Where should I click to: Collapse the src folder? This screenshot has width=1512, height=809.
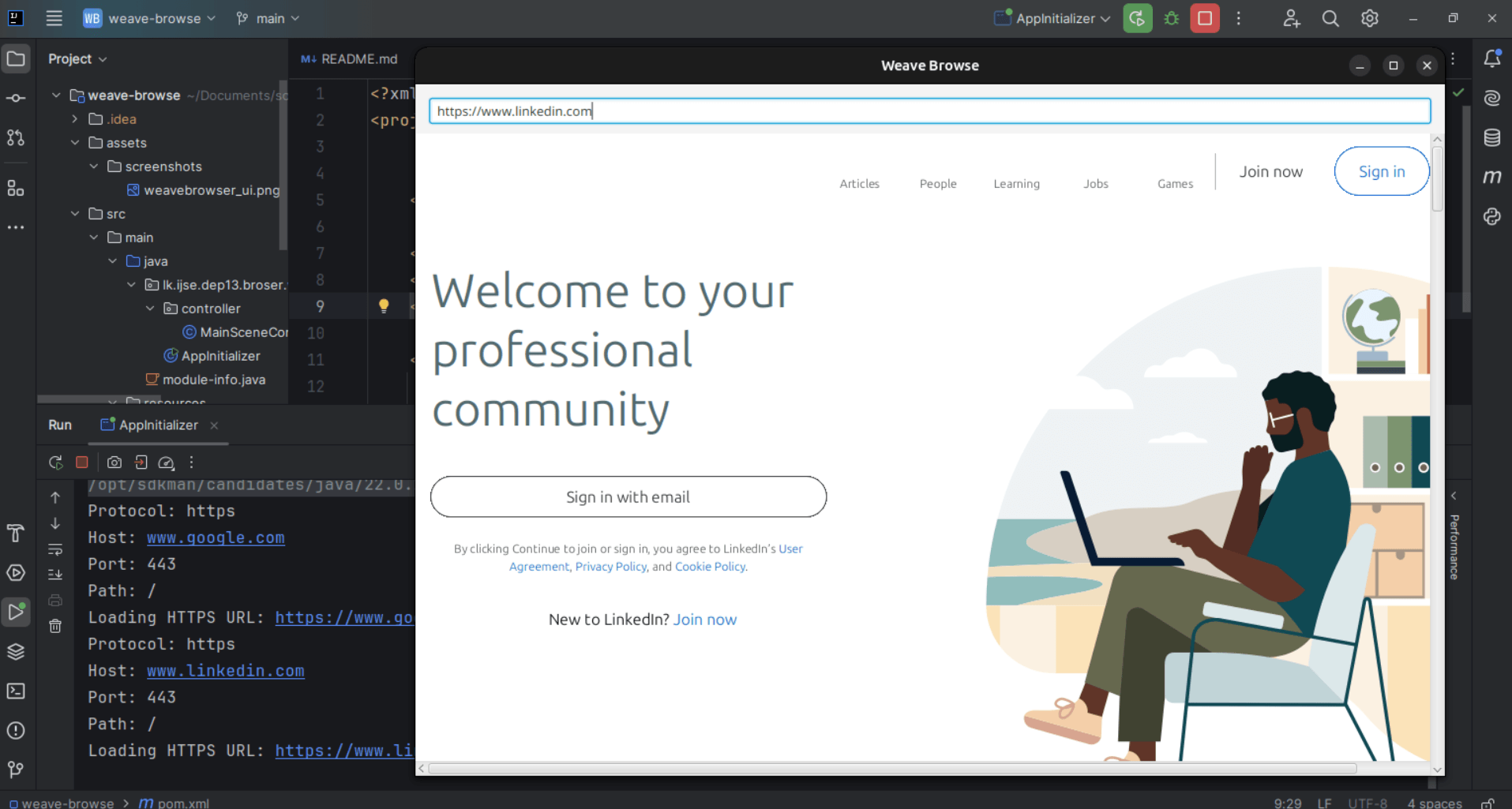(75, 214)
